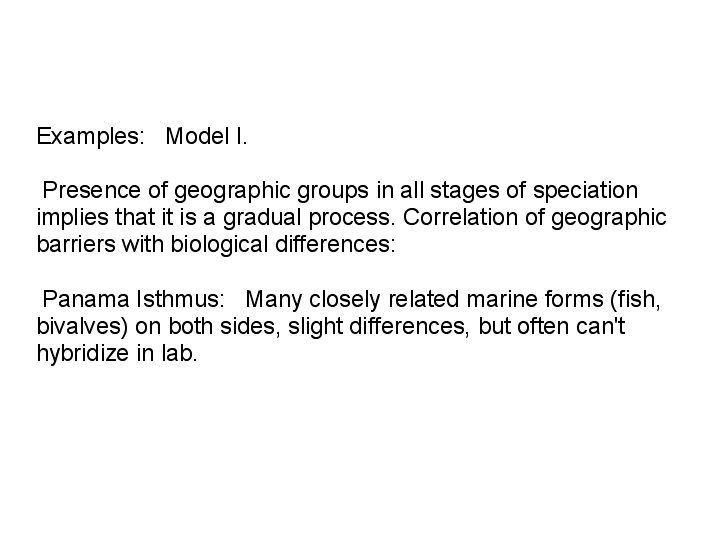Click the word 'barriers'

point(76,244)
